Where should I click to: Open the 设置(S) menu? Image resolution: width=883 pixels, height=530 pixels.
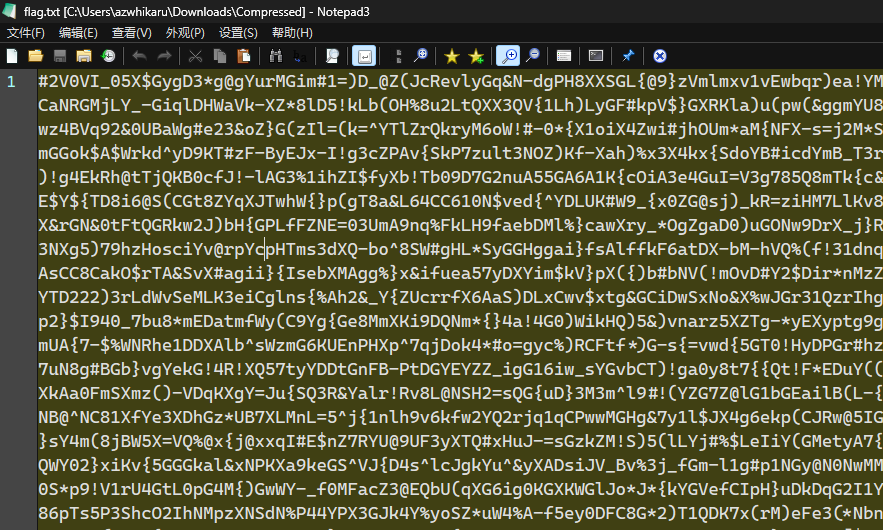[x=238, y=33]
